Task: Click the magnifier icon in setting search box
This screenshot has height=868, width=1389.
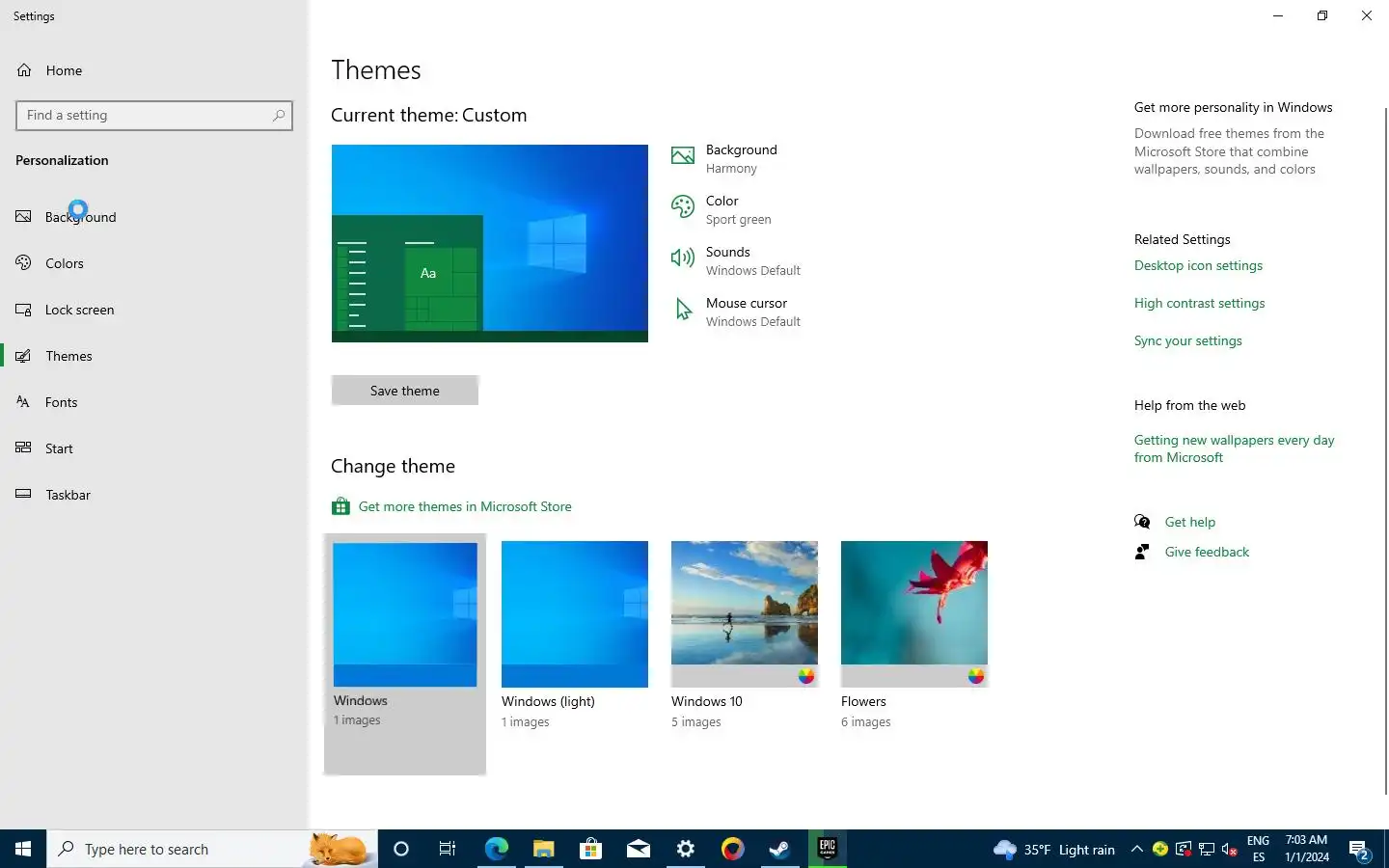Action: (x=279, y=116)
